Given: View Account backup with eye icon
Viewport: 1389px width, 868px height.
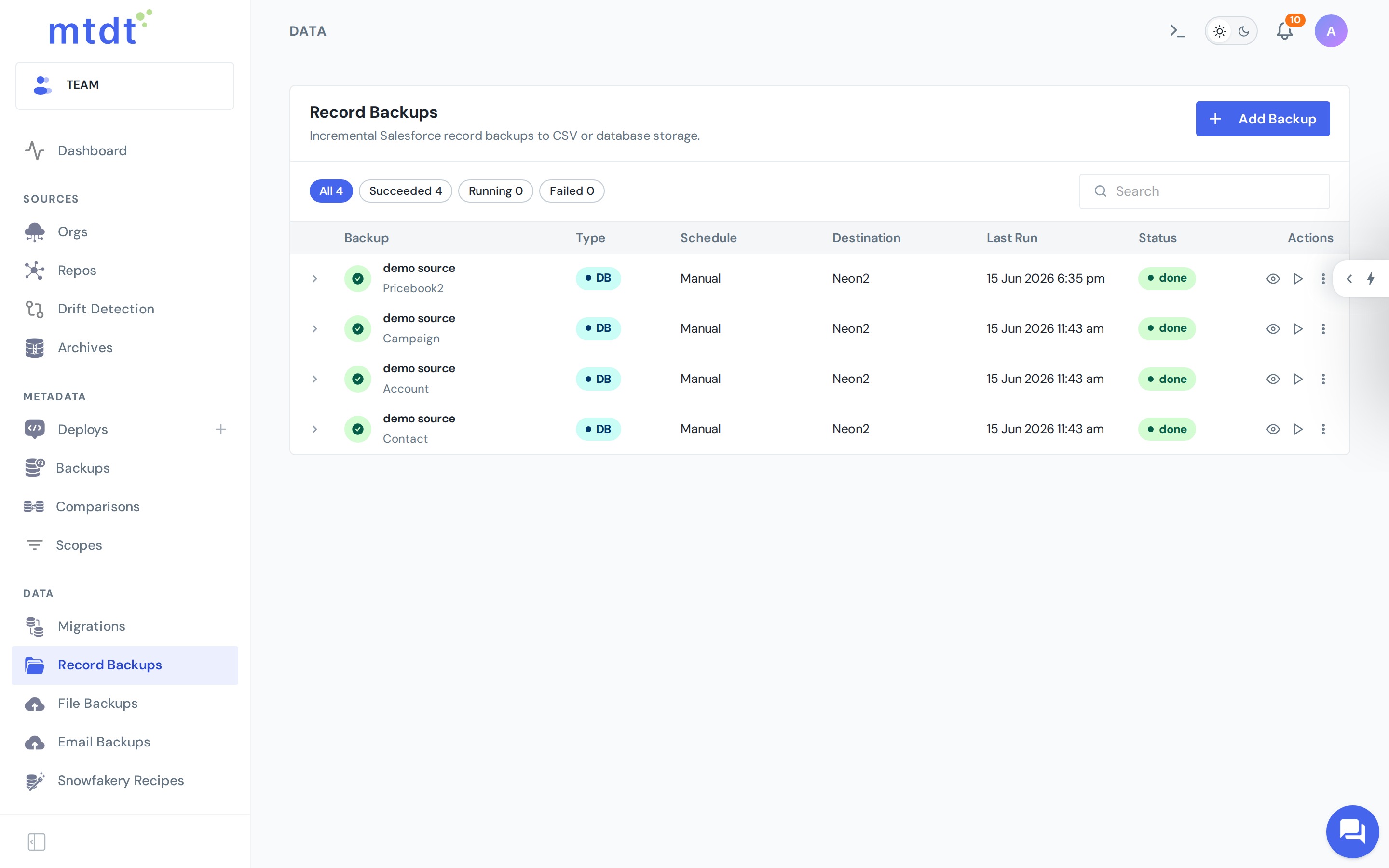Looking at the screenshot, I should click(x=1272, y=379).
